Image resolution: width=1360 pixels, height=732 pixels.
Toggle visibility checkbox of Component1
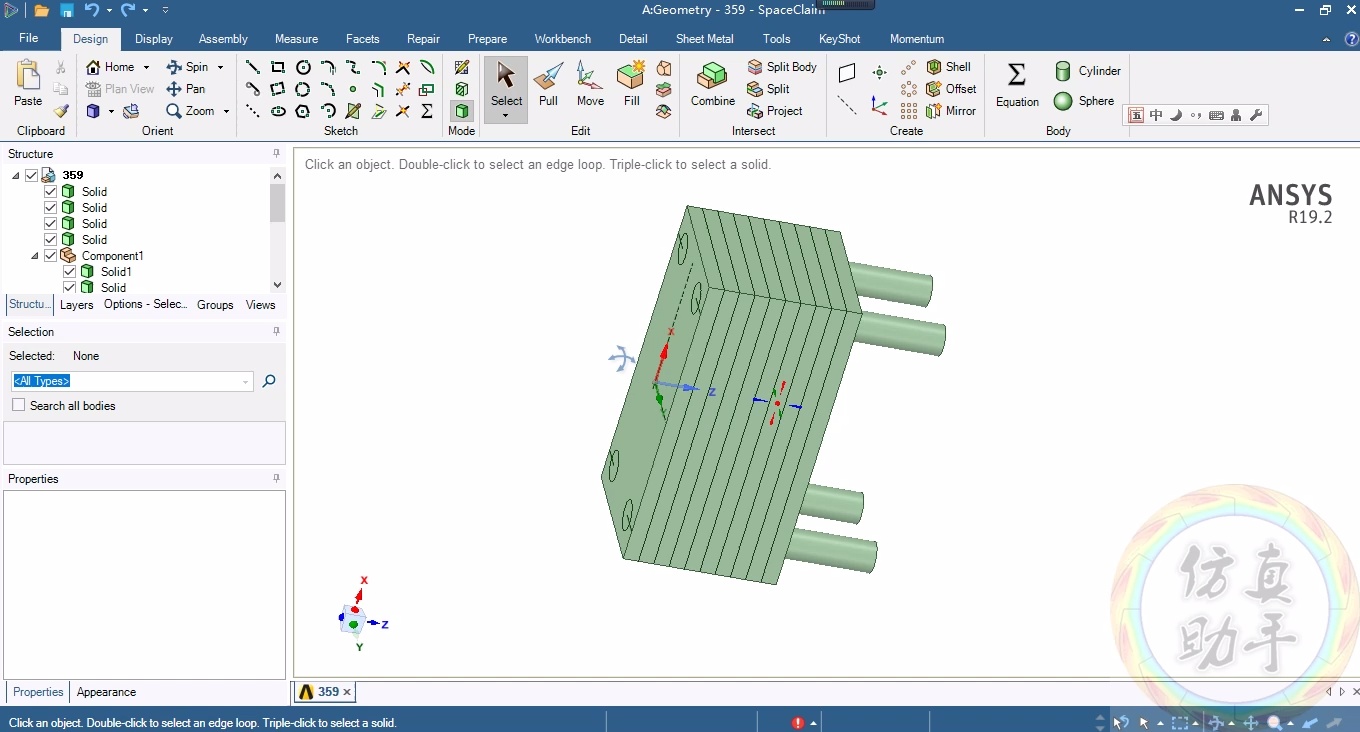click(x=50, y=255)
